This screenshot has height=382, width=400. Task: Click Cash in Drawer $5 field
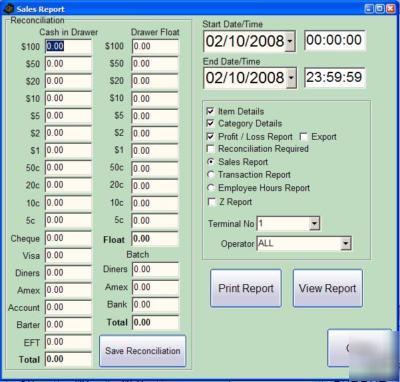68,116
